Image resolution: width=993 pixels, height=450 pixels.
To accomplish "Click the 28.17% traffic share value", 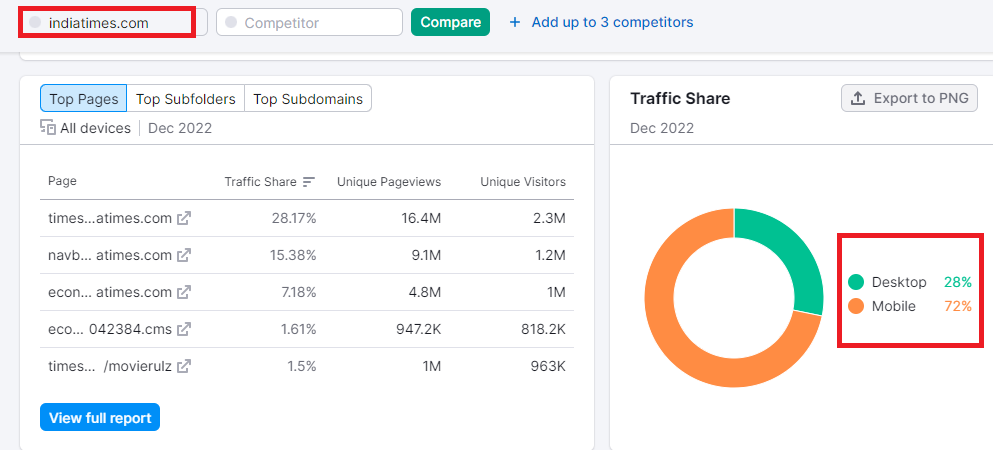I will click(294, 218).
